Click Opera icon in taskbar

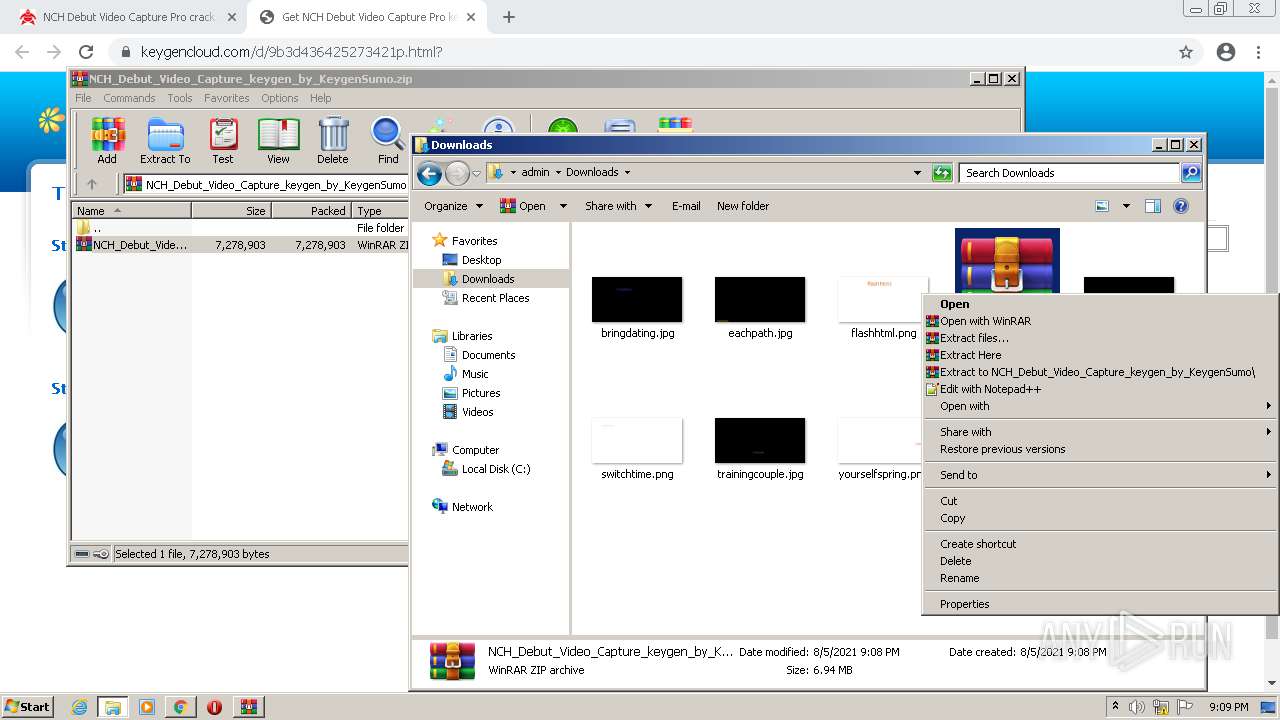pos(214,707)
